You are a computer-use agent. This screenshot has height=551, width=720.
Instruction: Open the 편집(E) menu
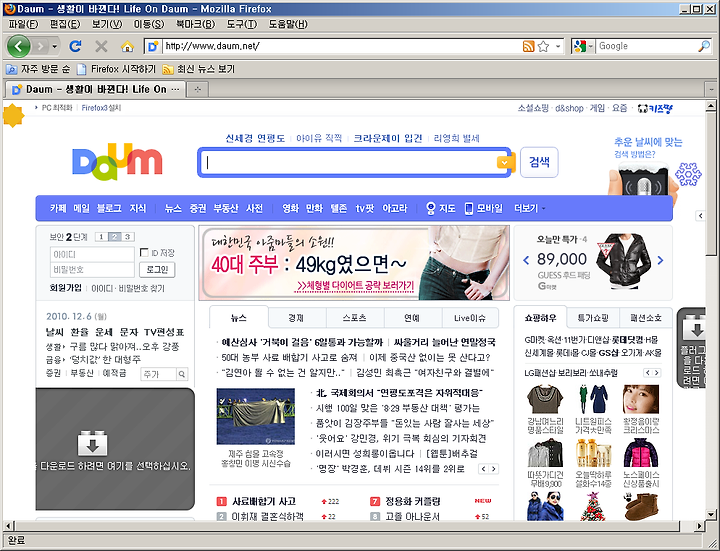(x=65, y=24)
